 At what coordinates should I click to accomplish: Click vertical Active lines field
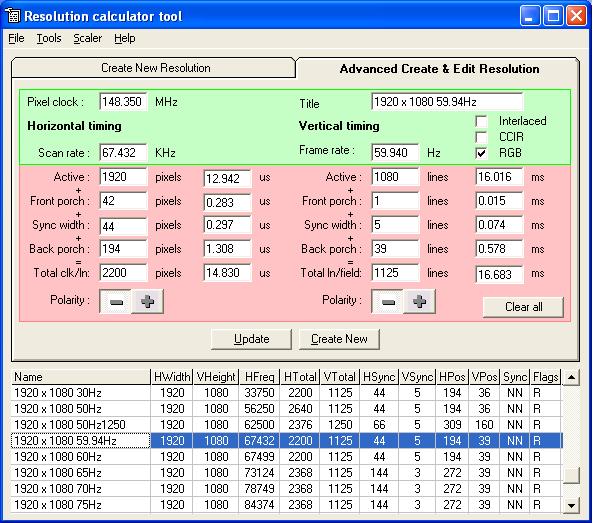395,177
